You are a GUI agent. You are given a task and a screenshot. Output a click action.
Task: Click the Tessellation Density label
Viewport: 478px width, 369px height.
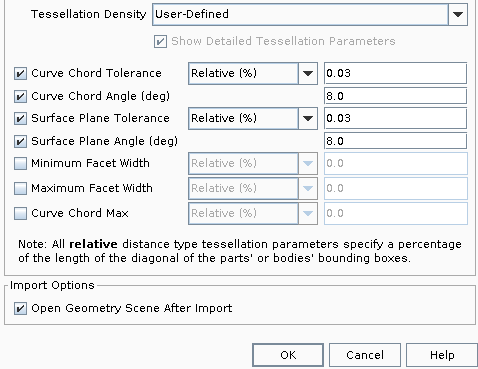(x=88, y=14)
